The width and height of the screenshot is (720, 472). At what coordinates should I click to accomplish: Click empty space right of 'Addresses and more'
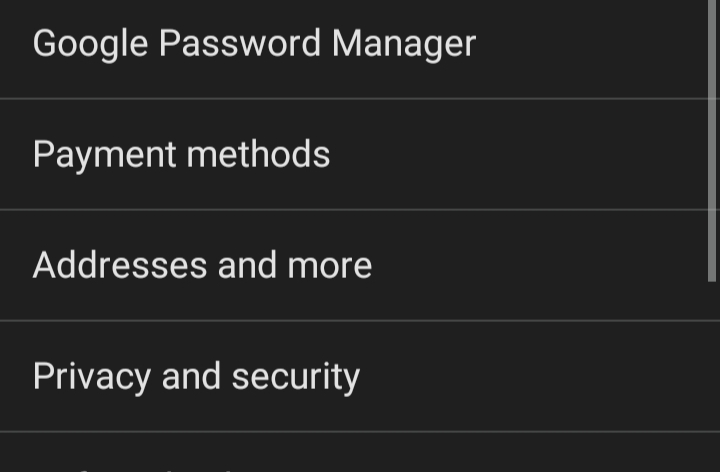(x=540, y=266)
